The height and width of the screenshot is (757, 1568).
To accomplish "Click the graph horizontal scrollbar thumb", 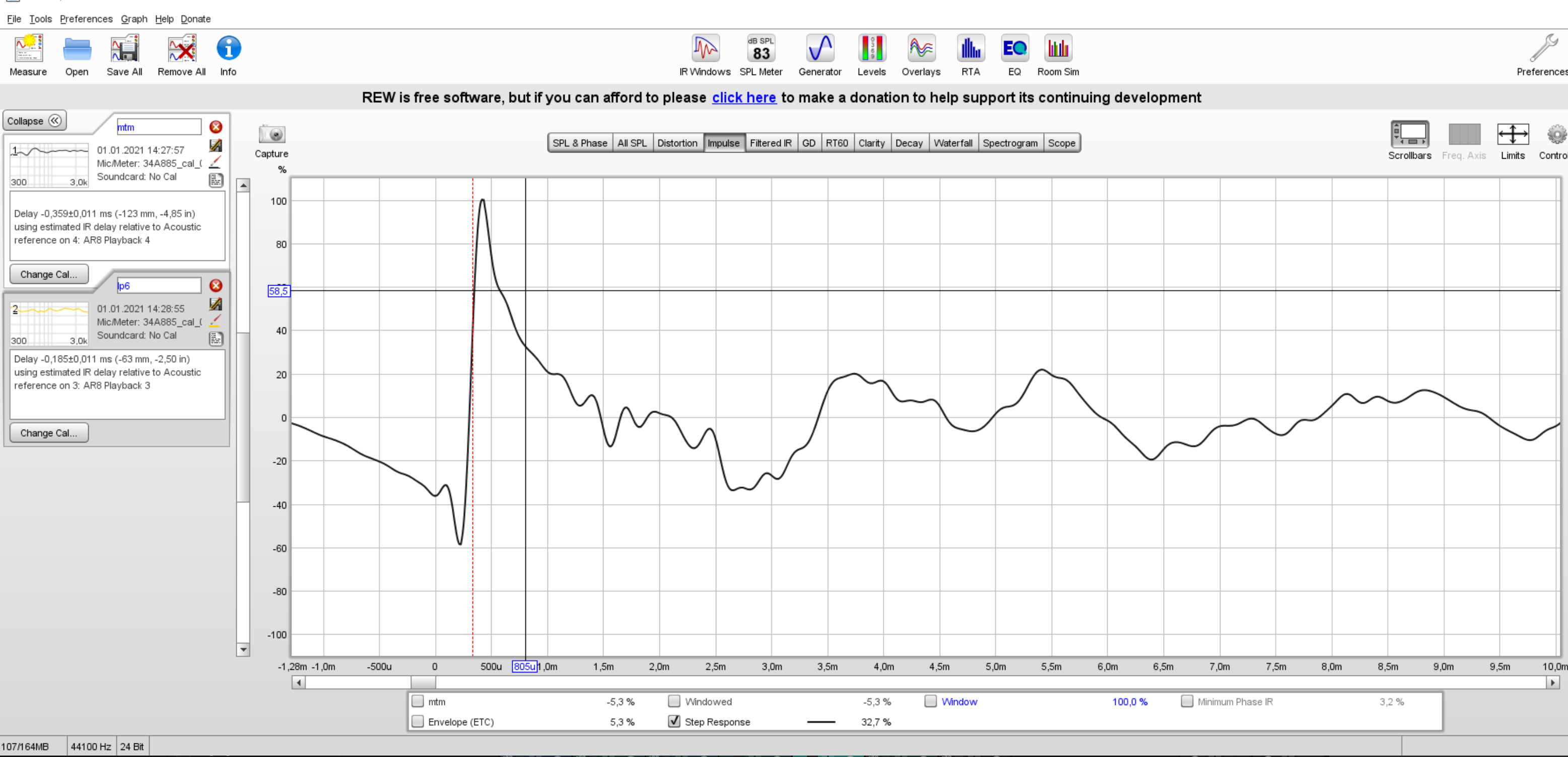I will (423, 682).
